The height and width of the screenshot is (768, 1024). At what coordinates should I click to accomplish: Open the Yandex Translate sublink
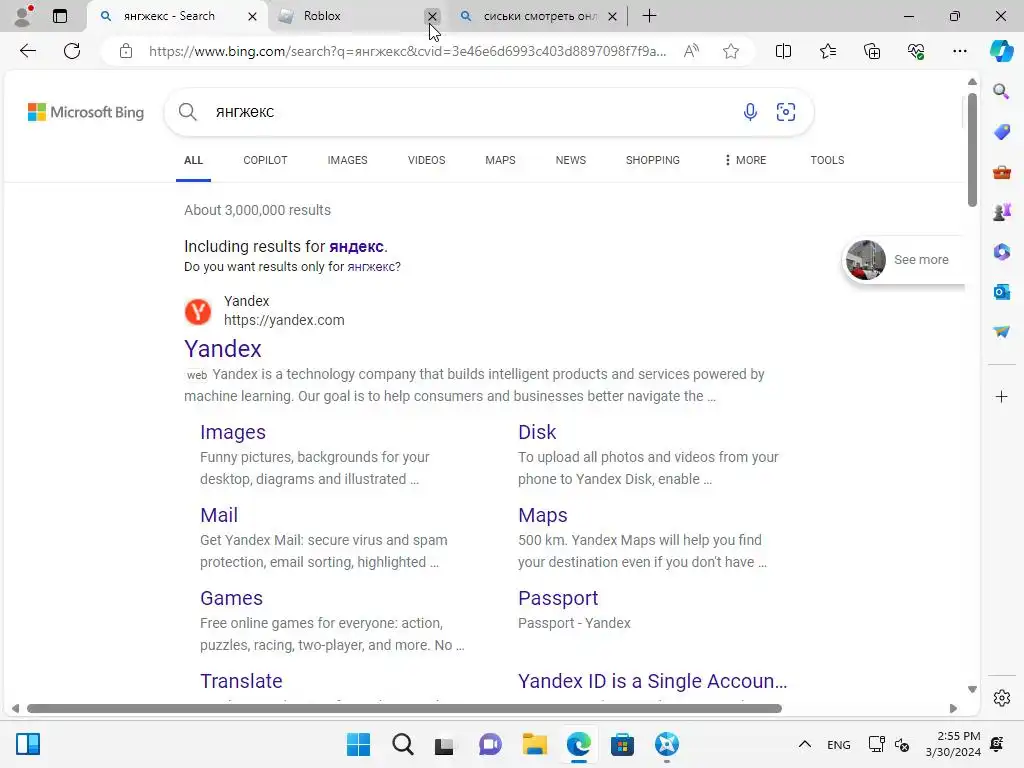241,680
